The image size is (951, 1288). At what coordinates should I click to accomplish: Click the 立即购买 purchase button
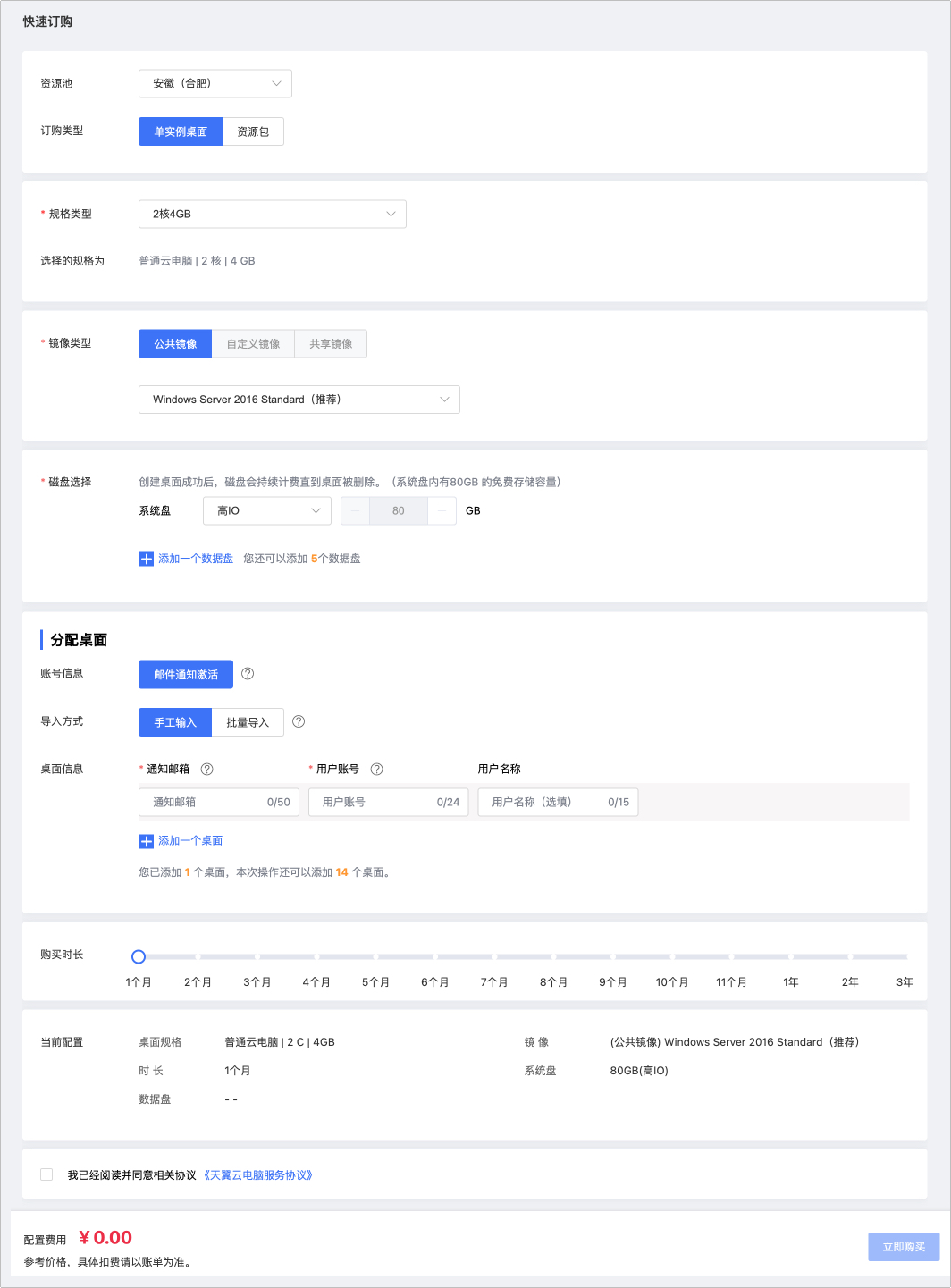(903, 1246)
